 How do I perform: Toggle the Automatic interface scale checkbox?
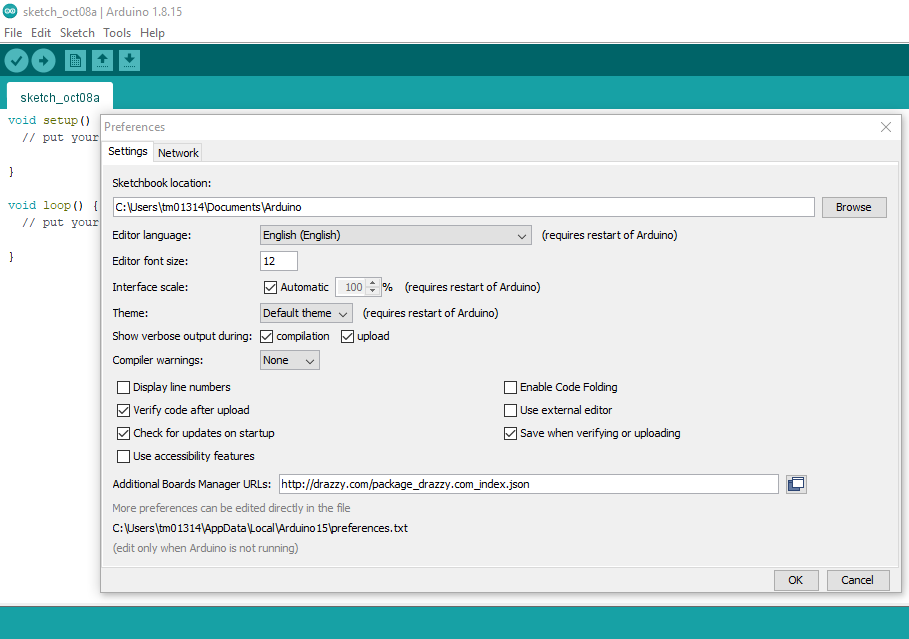pos(270,287)
